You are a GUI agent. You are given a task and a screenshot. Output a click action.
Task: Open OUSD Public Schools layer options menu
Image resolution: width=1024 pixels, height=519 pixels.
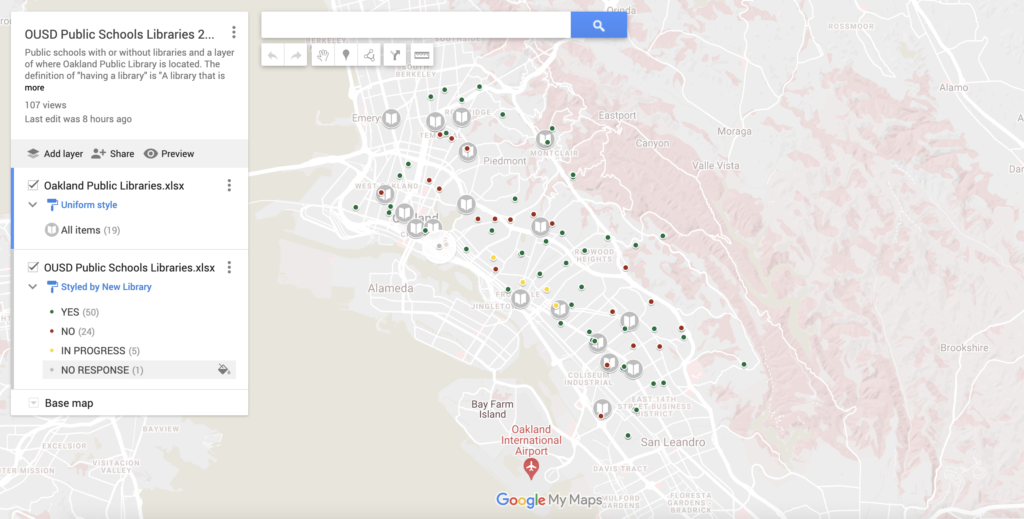click(x=229, y=267)
